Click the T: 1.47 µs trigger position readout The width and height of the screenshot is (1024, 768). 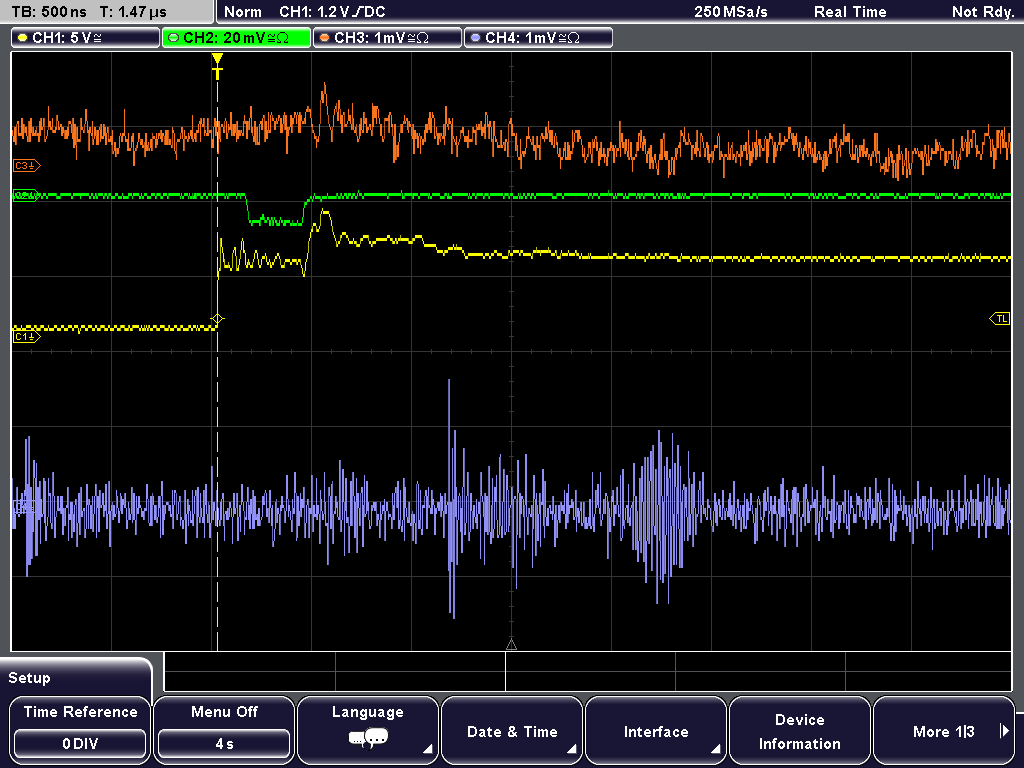coord(133,12)
